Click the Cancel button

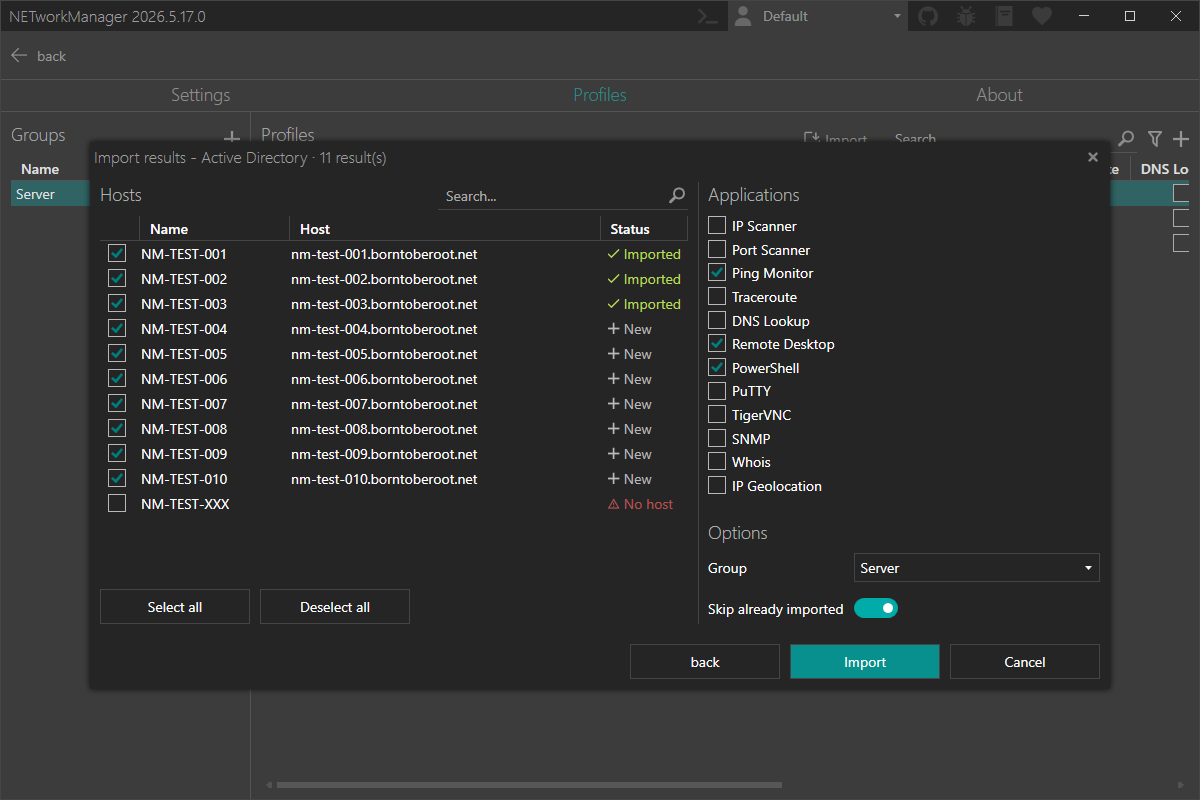1025,662
